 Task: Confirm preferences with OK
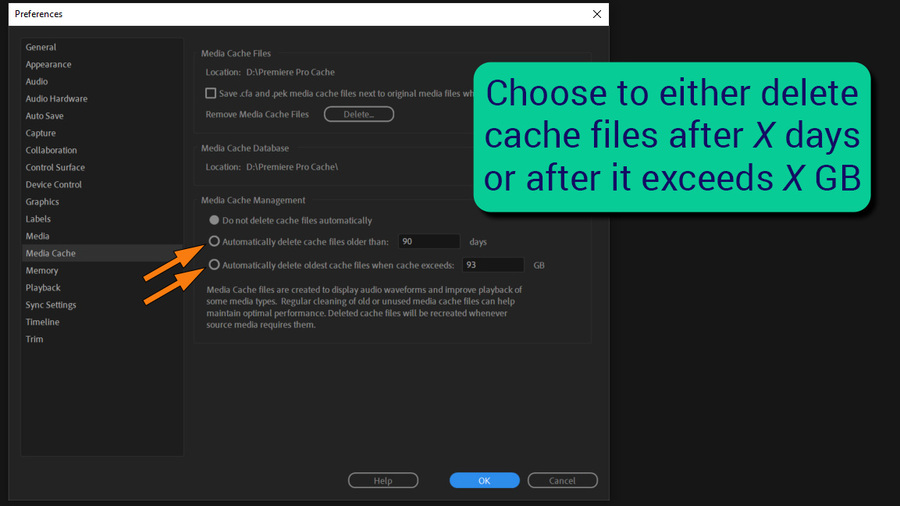point(484,481)
